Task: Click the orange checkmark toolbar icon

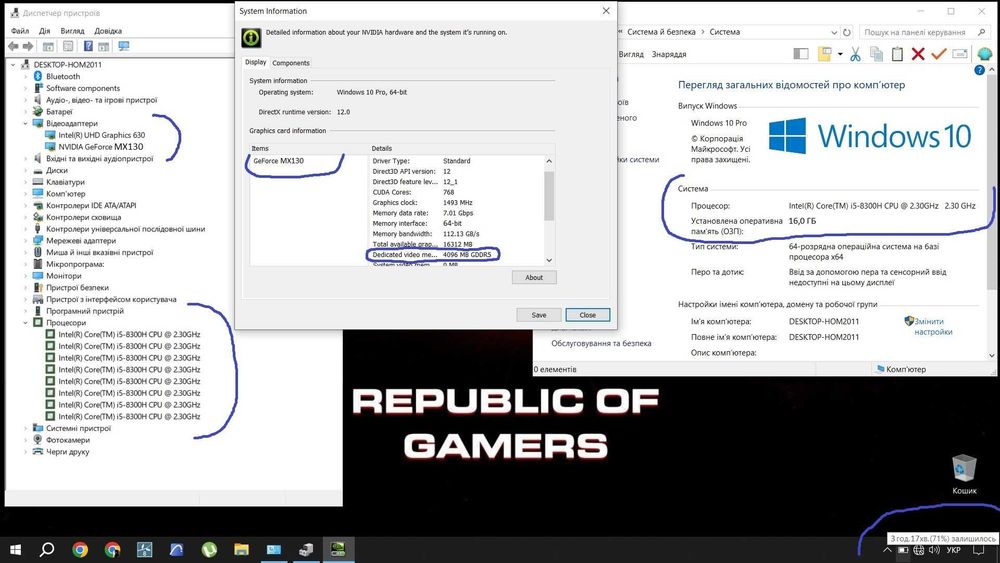Action: 938,54
